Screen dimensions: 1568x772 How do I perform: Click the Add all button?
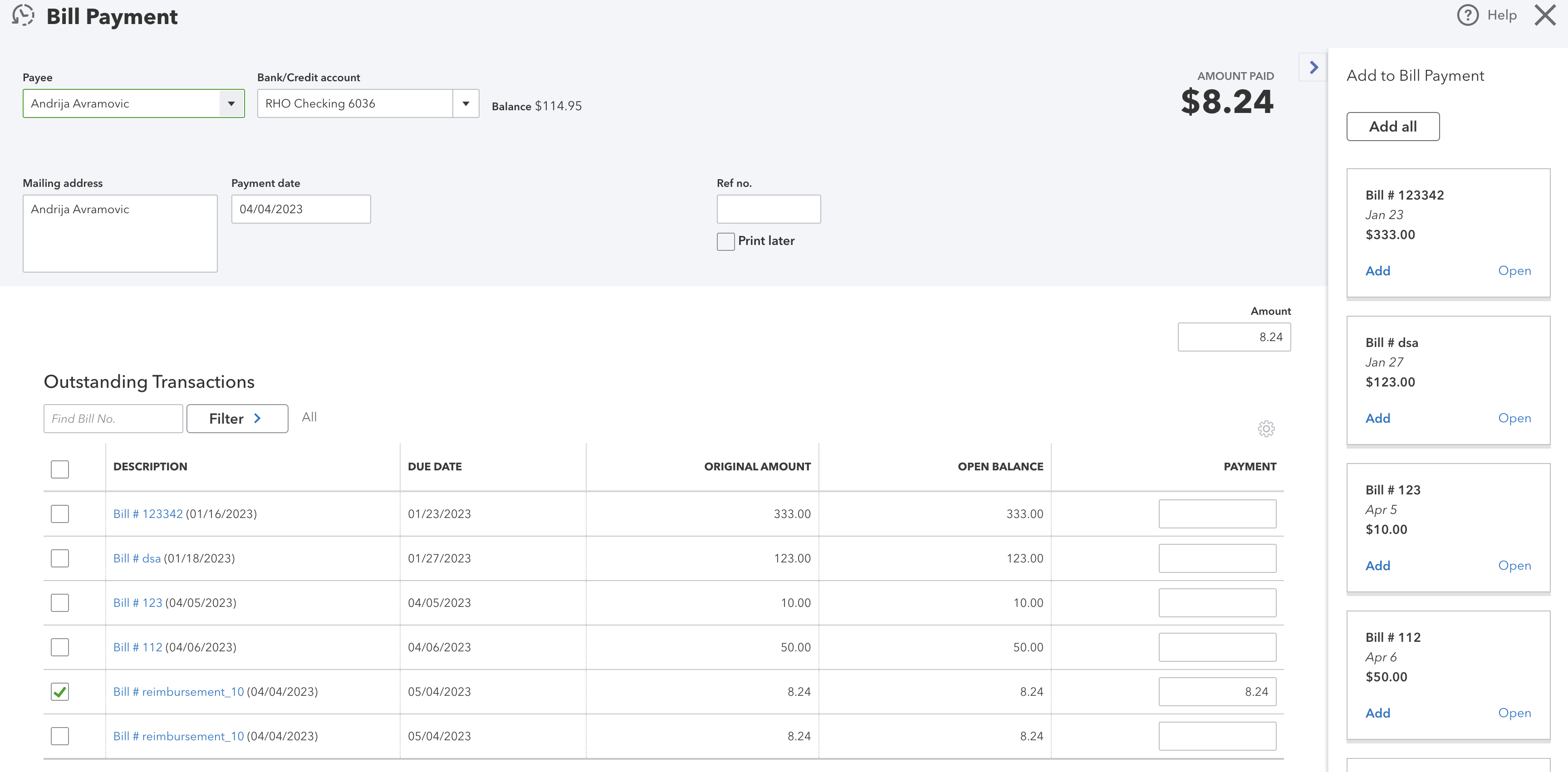(1393, 127)
